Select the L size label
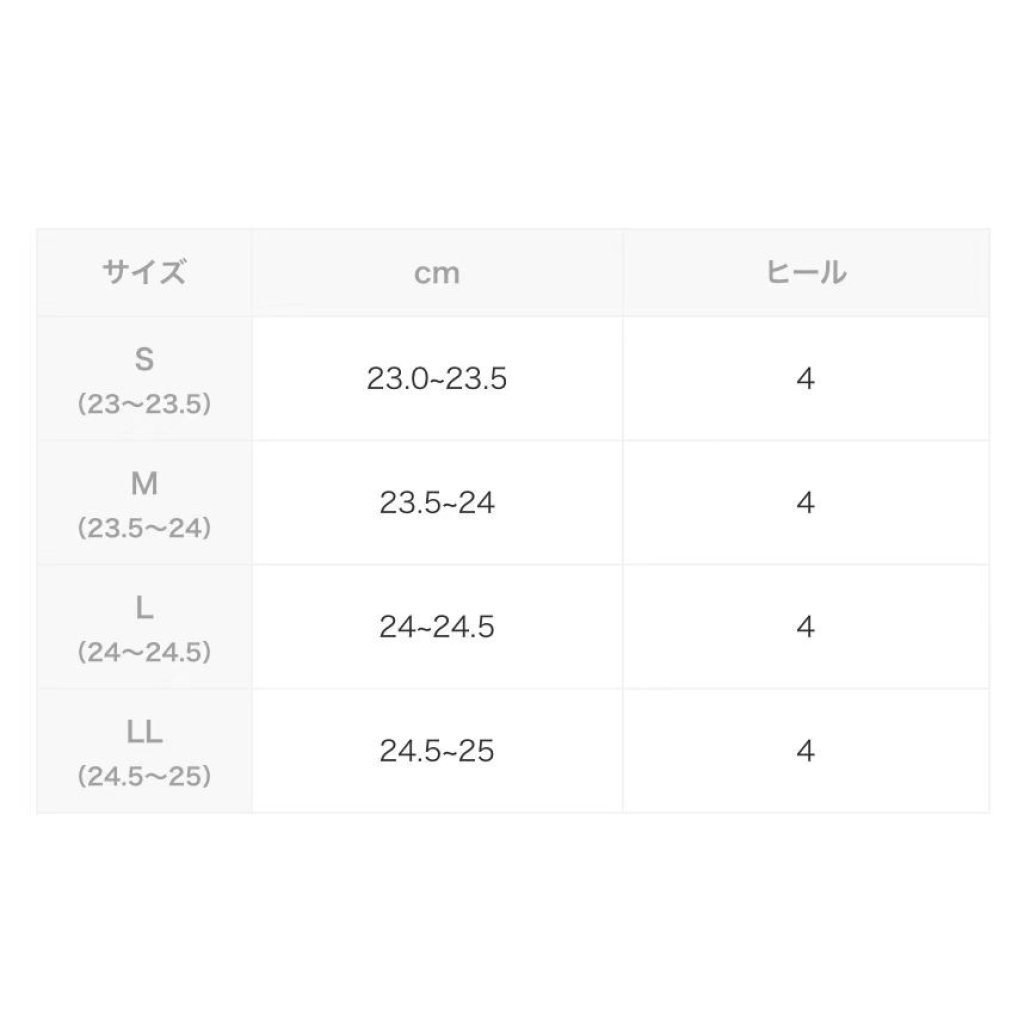Screen dimensions: 1024x1024 [144, 608]
